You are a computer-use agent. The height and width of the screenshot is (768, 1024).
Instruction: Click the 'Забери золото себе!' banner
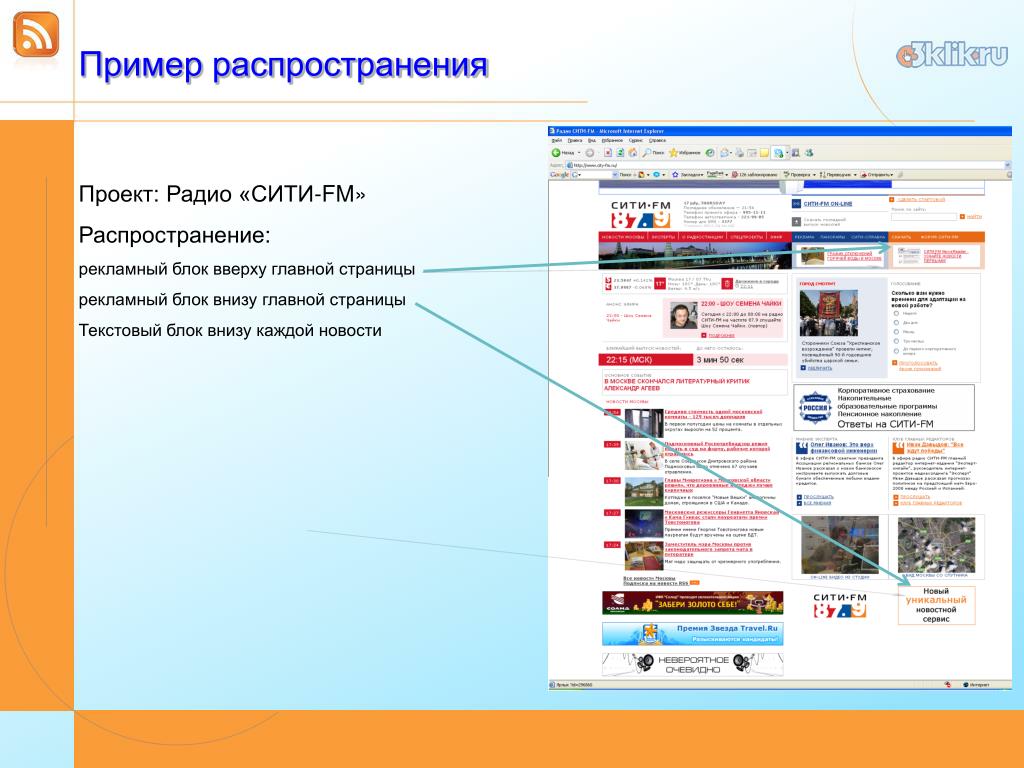[x=693, y=603]
